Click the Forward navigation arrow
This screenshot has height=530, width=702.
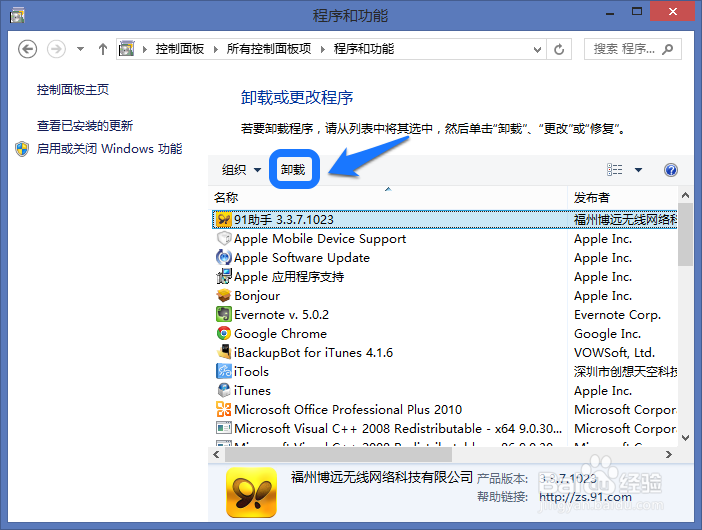tap(56, 49)
